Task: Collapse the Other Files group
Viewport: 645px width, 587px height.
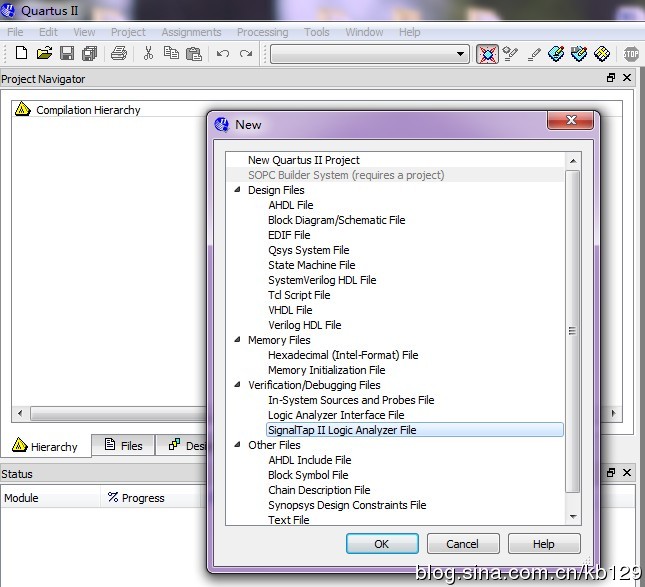Action: point(237,445)
